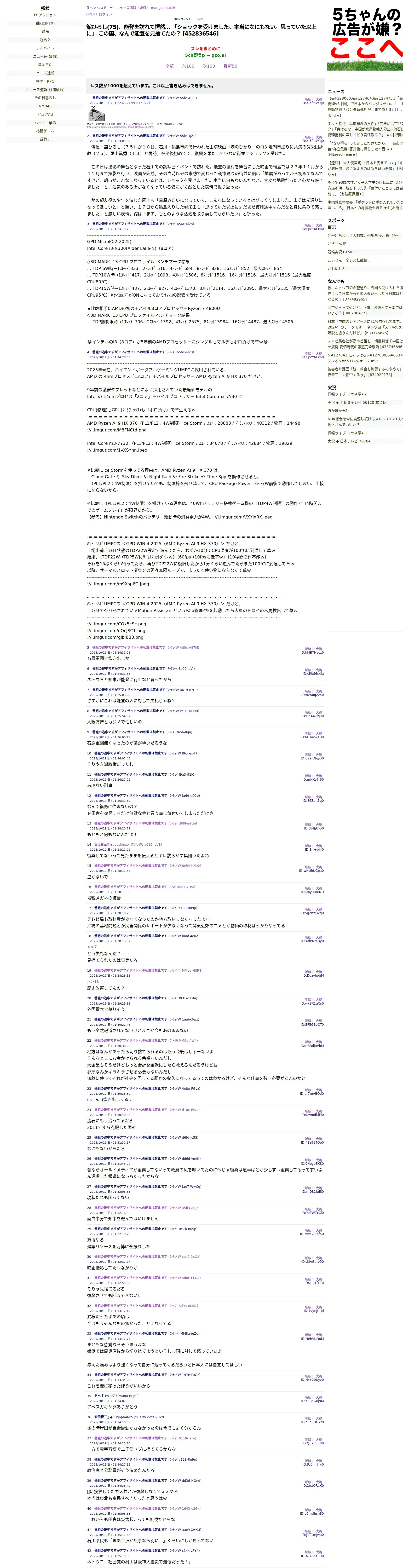Click ID:BXA47lq90 on post 8
Image resolution: width=403 pixels, height=1568 pixels.
click(x=313, y=716)
